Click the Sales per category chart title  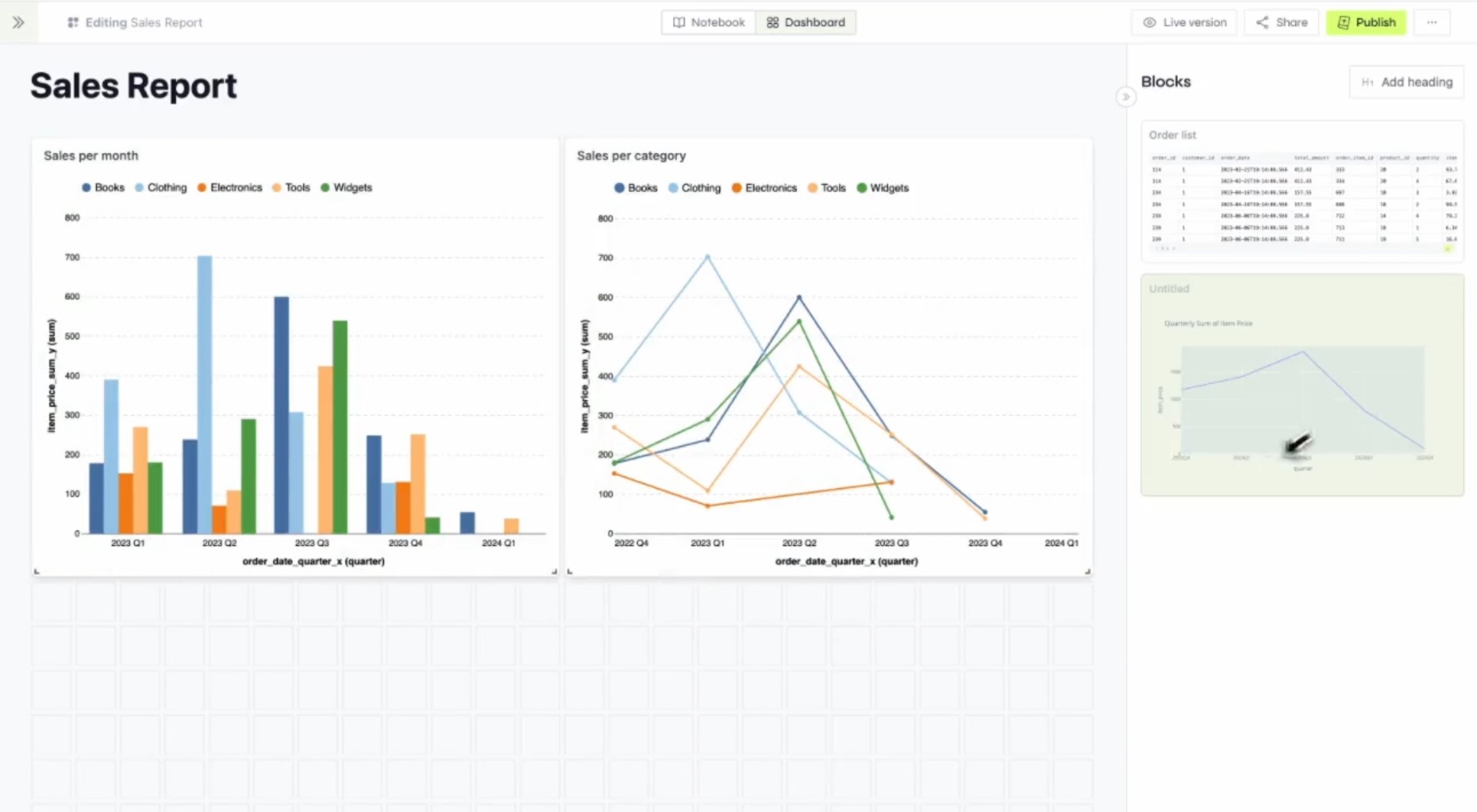point(631,155)
